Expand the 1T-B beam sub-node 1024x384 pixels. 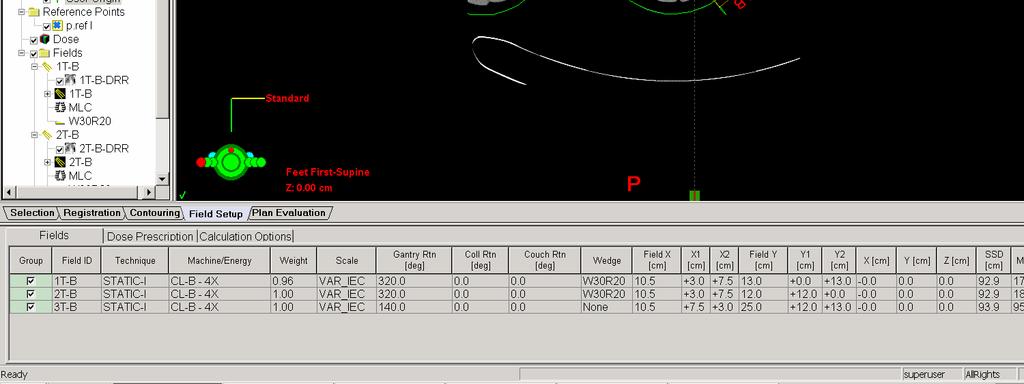tap(48, 94)
